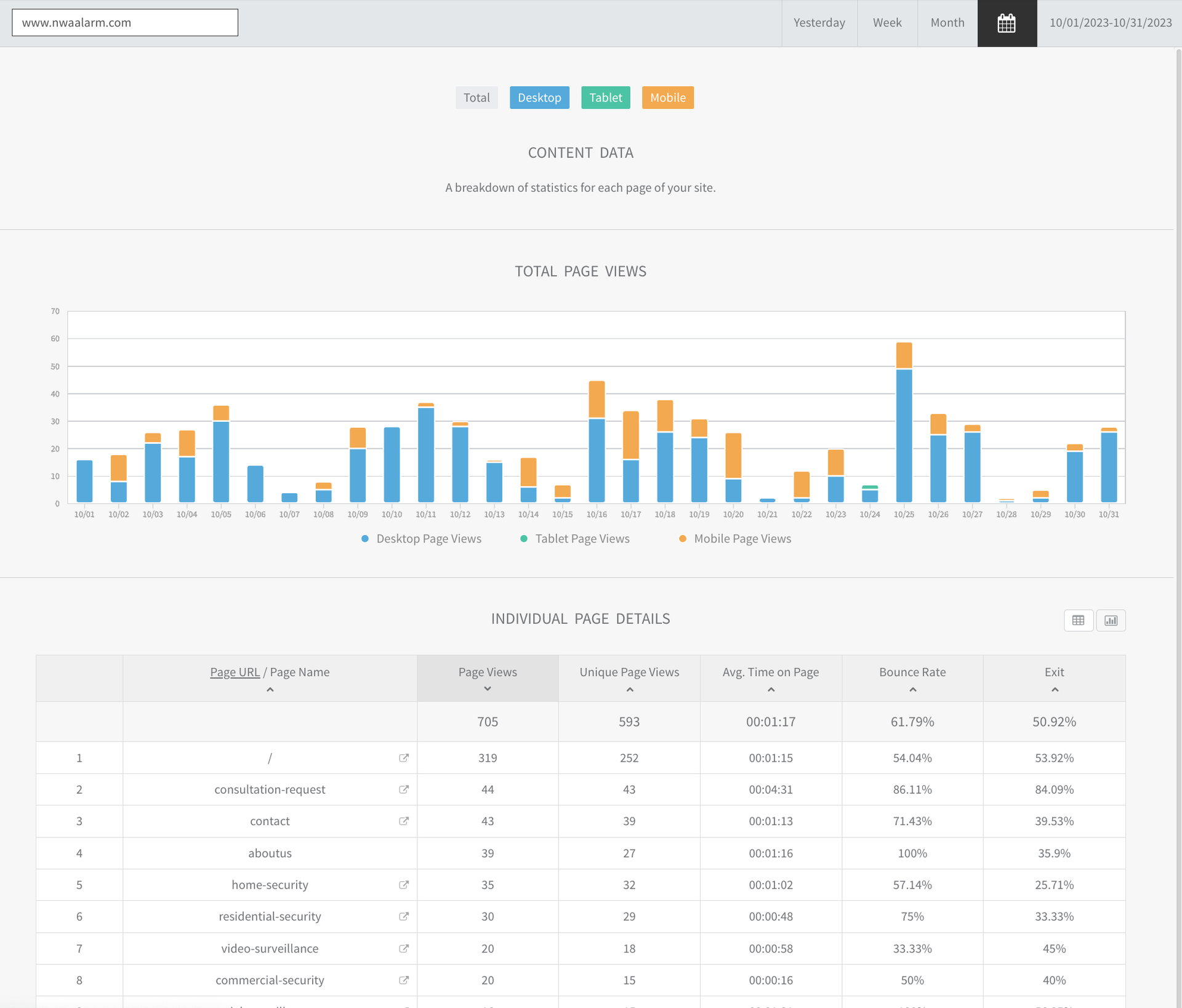Open external link for consultation-request page
This screenshot has height=1008, width=1182.
pos(404,789)
